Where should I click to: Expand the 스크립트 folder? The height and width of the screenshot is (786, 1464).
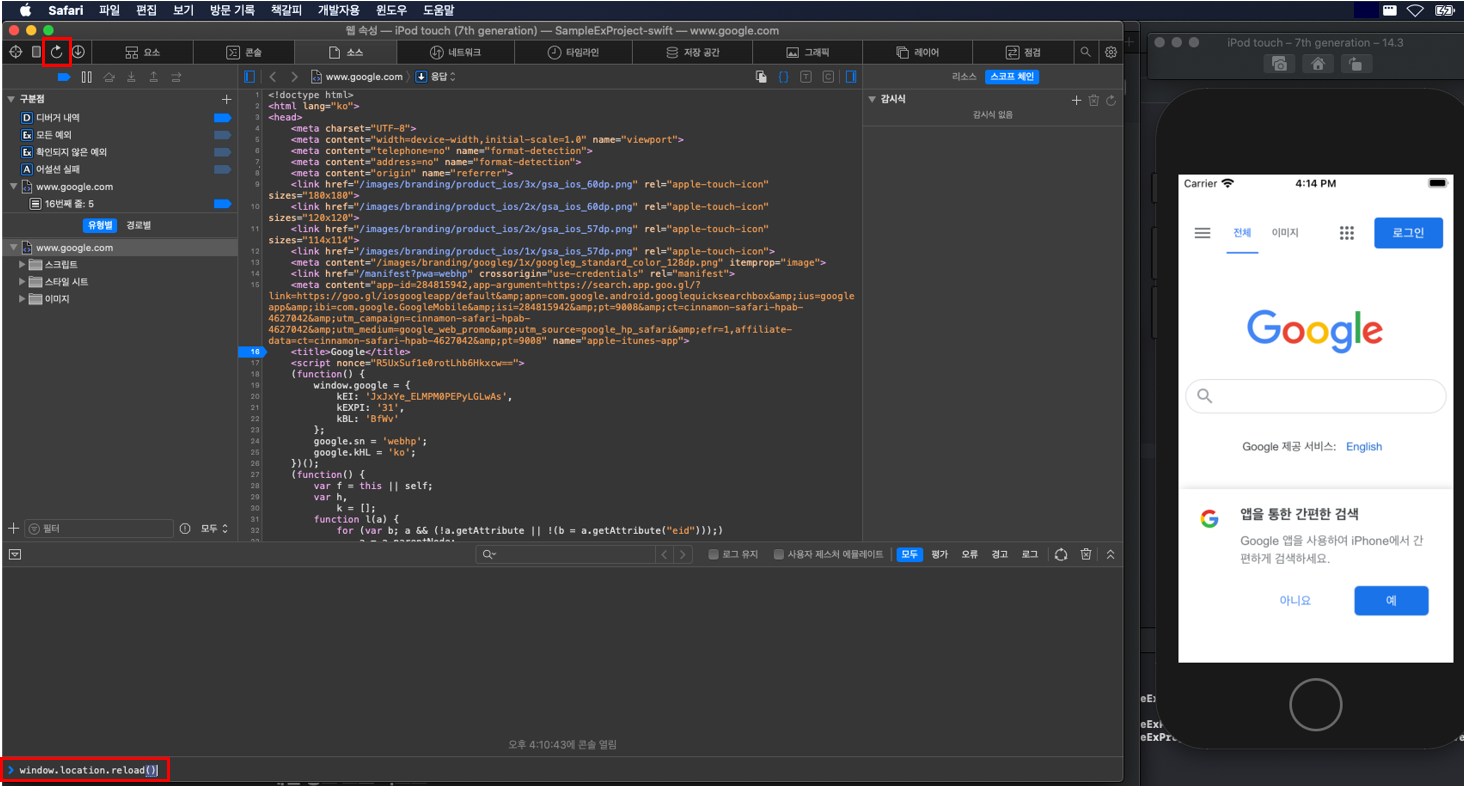[x=23, y=265]
